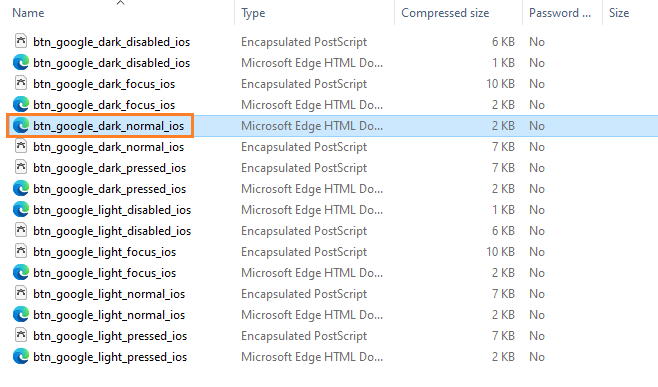Sort files by the Name column
This screenshot has width=658, height=387.
(28, 13)
